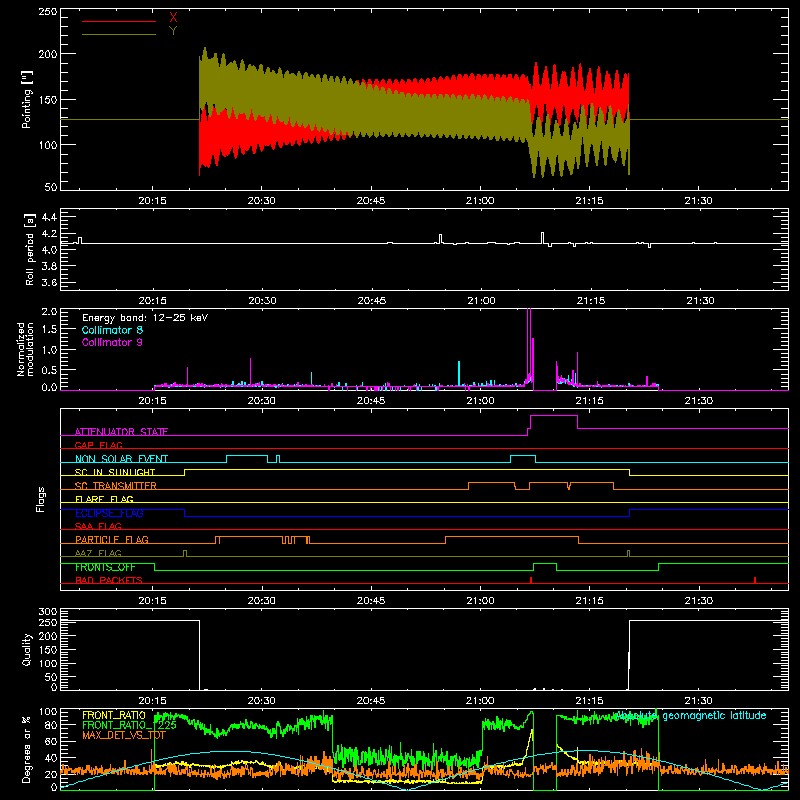Click the 'Pointing' y-axis title
Image resolution: width=800 pixels, height=800 pixels.
click(27, 99)
